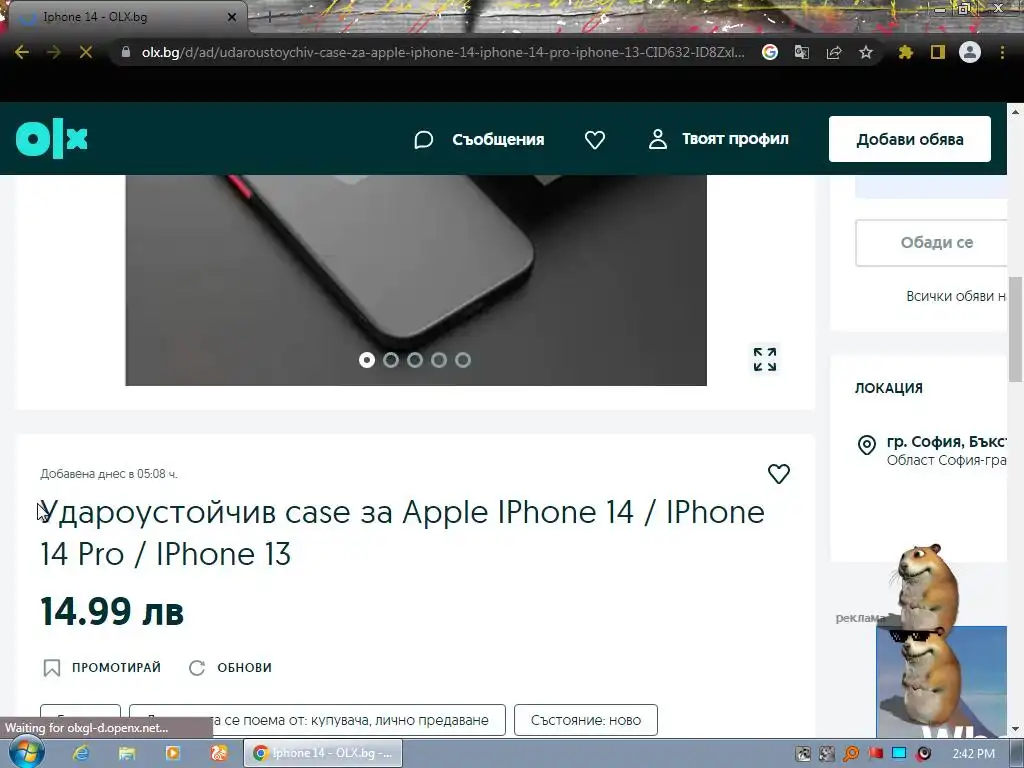
Task: Click the price 14.99 лв
Action: pyautogui.click(x=112, y=612)
